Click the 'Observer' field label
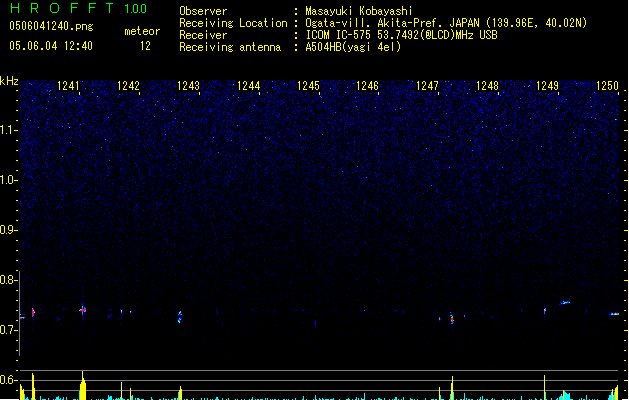Image resolution: width=629 pixels, height=400 pixels. coord(203,11)
